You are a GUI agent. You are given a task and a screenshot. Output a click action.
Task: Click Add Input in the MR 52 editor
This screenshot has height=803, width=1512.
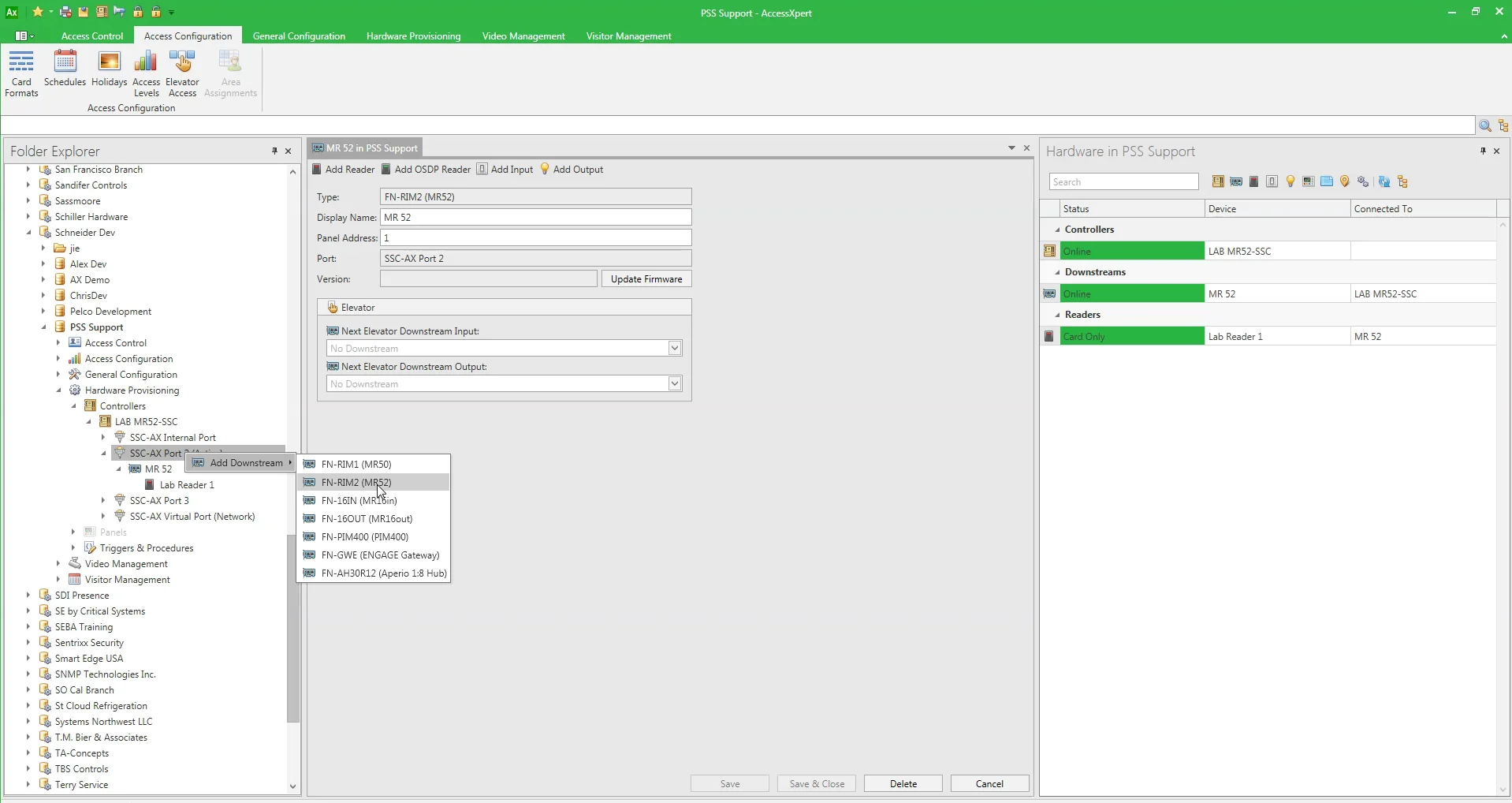pyautogui.click(x=505, y=169)
